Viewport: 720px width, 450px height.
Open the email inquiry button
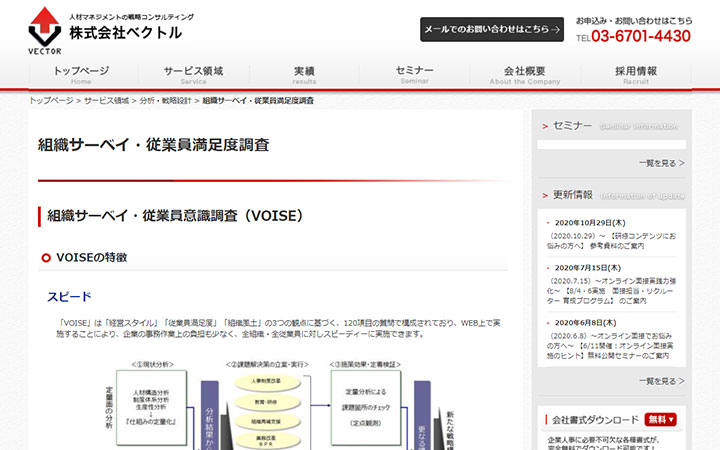(x=492, y=29)
